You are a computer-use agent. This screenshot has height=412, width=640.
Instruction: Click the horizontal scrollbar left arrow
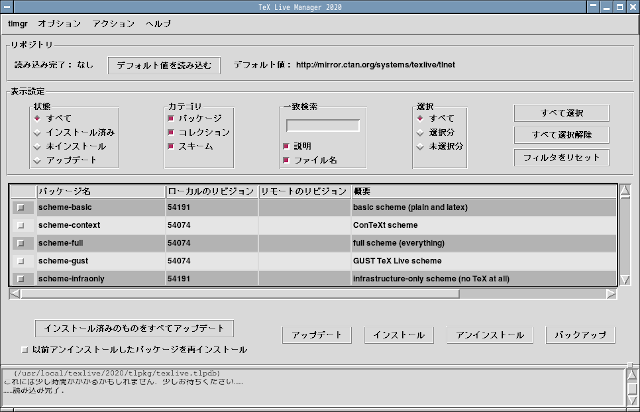(x=15, y=294)
